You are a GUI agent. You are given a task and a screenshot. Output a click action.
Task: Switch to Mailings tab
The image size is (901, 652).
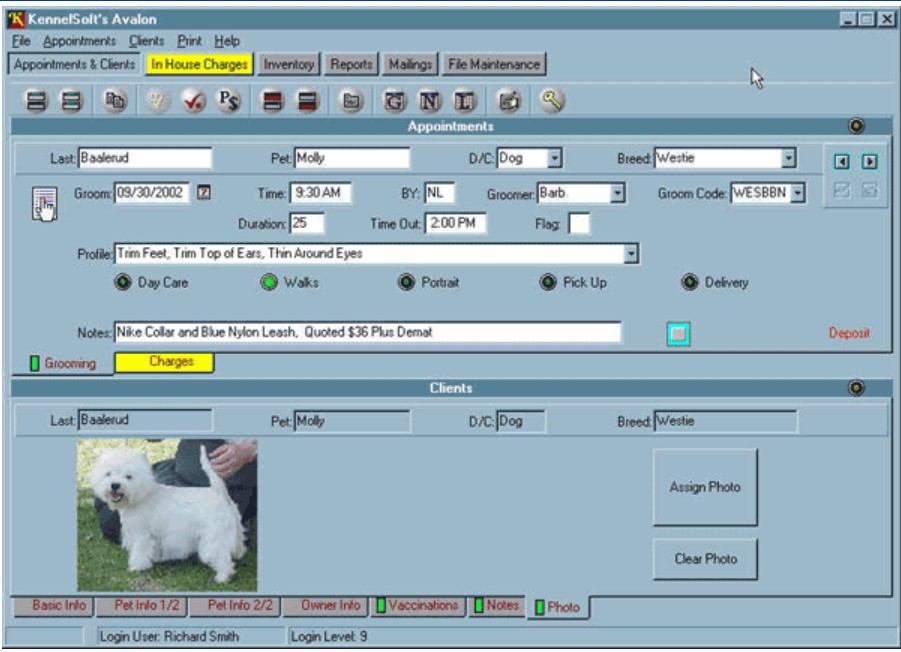[x=410, y=64]
